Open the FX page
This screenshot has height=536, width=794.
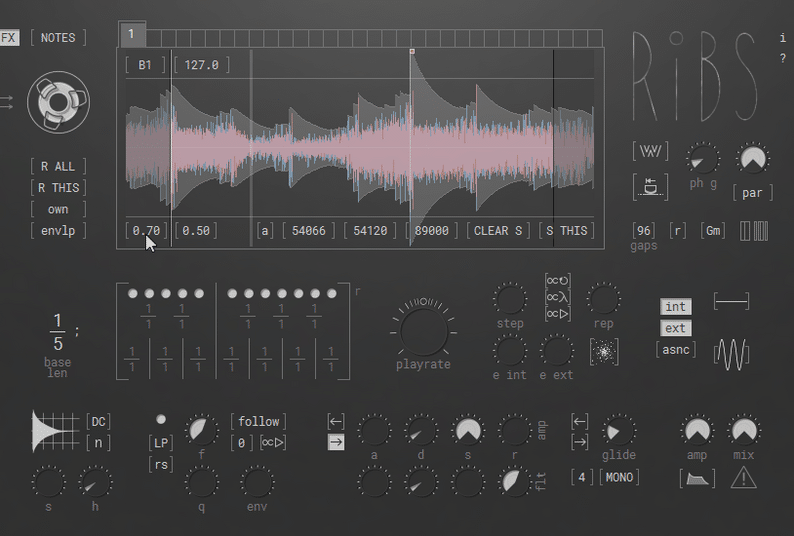click(9, 38)
